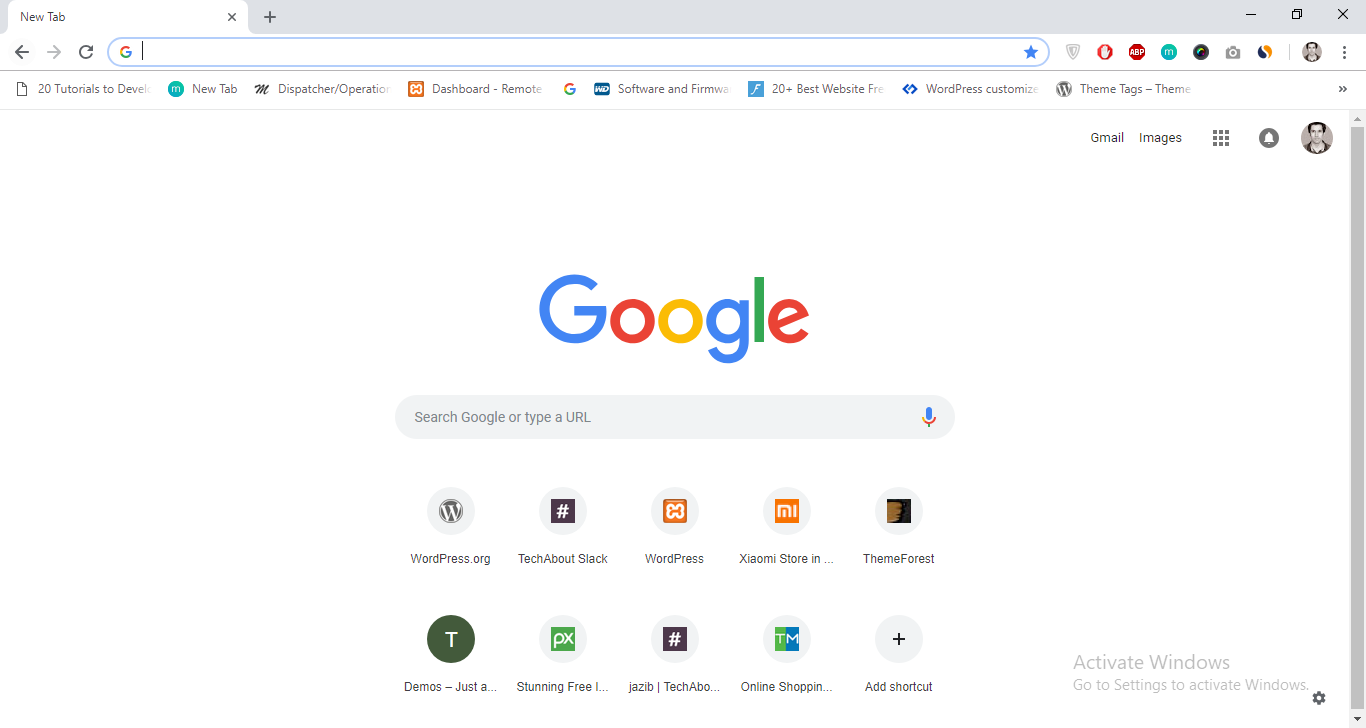Screen dimensions: 1366x728
Task: Open the 'Demos – Just a...' shortcut
Action: (451, 656)
